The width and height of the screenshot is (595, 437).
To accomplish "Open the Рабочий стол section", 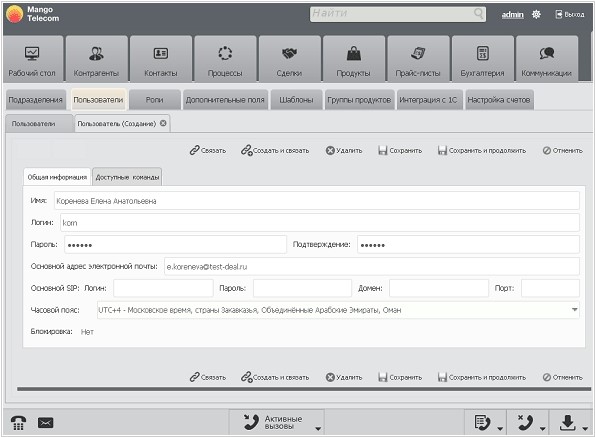I will pos(32,59).
